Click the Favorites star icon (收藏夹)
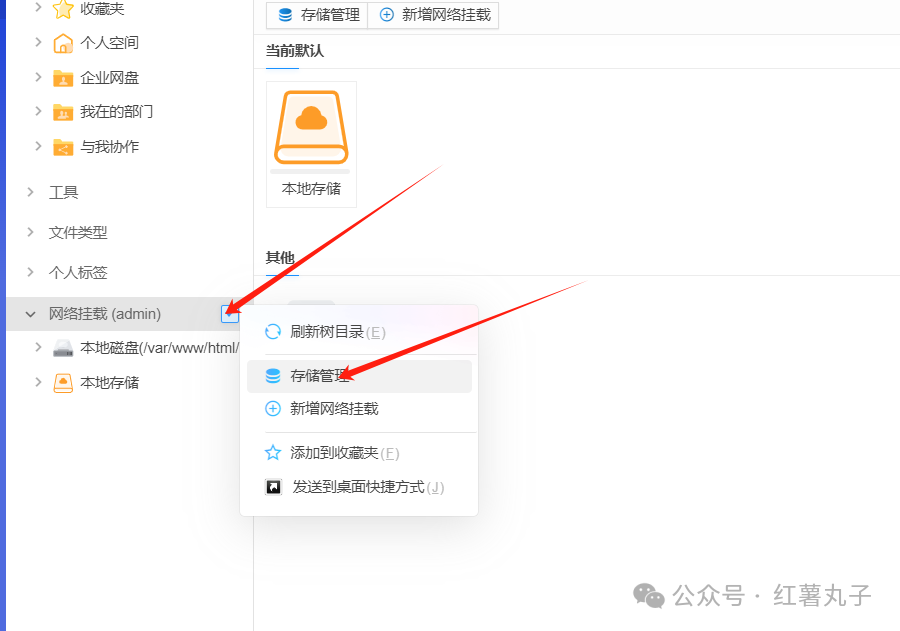Image resolution: width=900 pixels, height=631 pixels. 63,9
